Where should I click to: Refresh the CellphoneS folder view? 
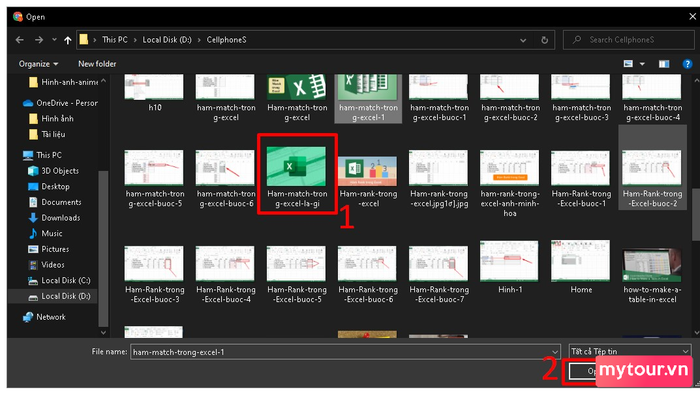(545, 40)
